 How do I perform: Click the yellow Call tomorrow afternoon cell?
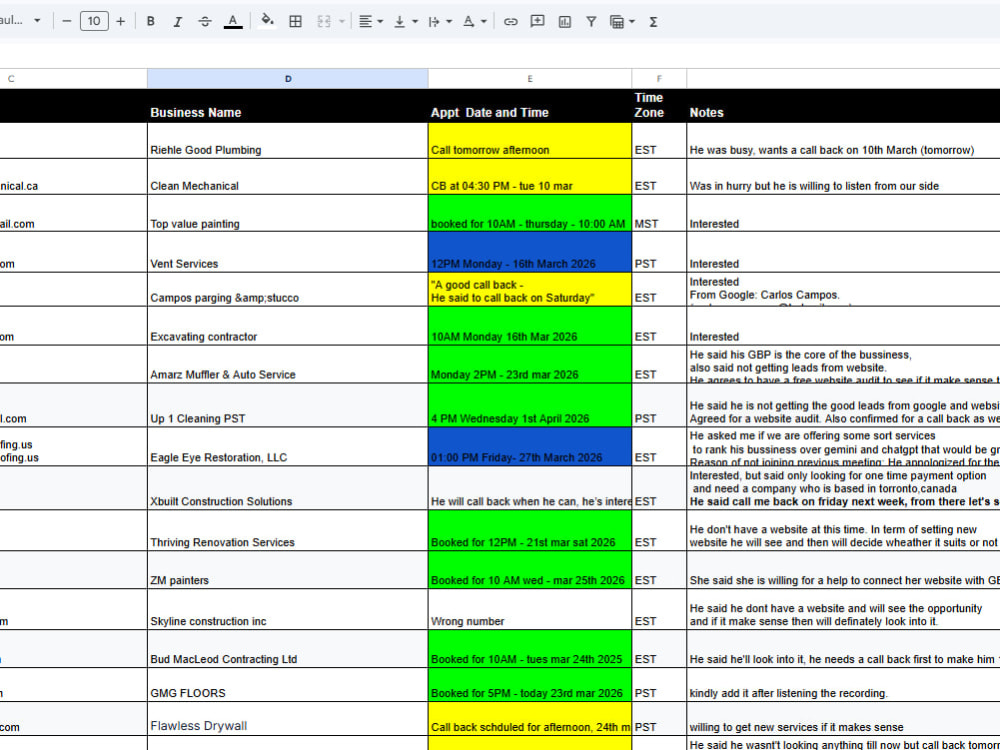tap(530, 140)
